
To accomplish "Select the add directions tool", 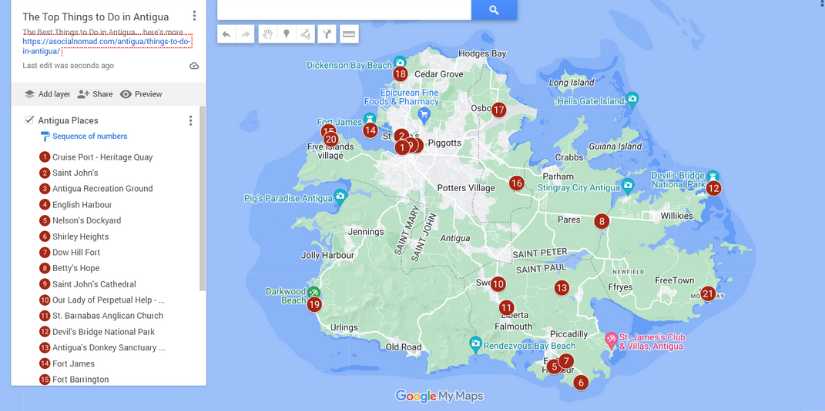I will pos(327,34).
